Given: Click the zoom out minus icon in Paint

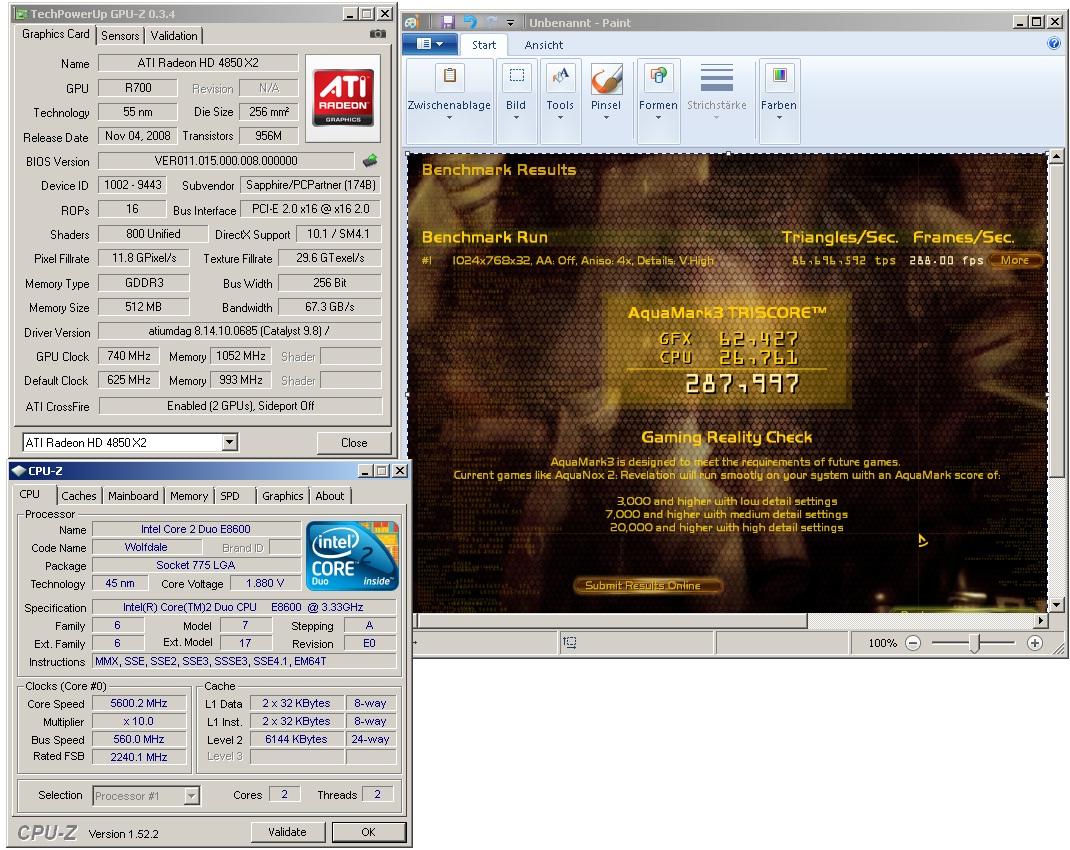Looking at the screenshot, I should pos(913,643).
